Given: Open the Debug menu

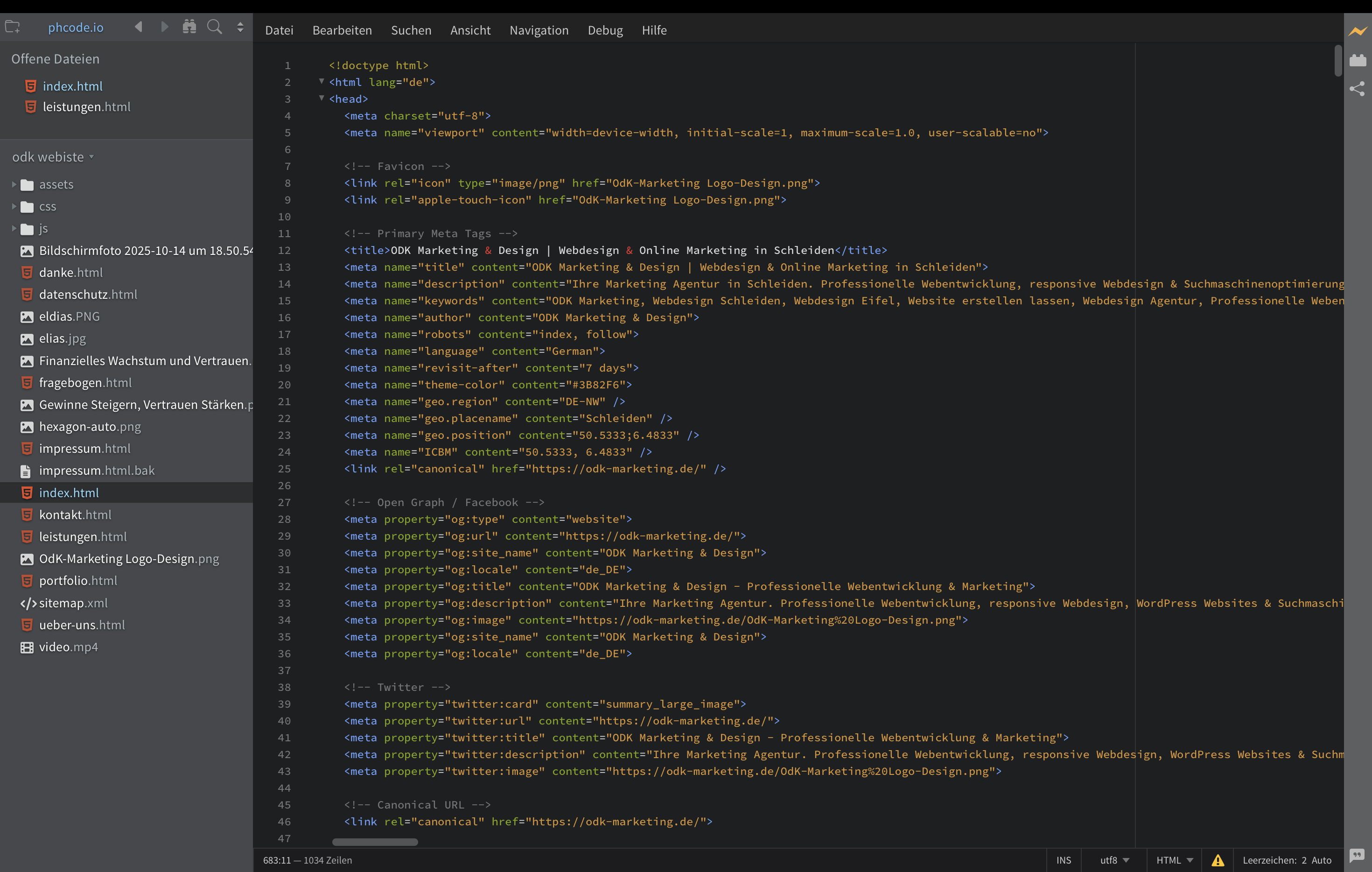Looking at the screenshot, I should 605,30.
